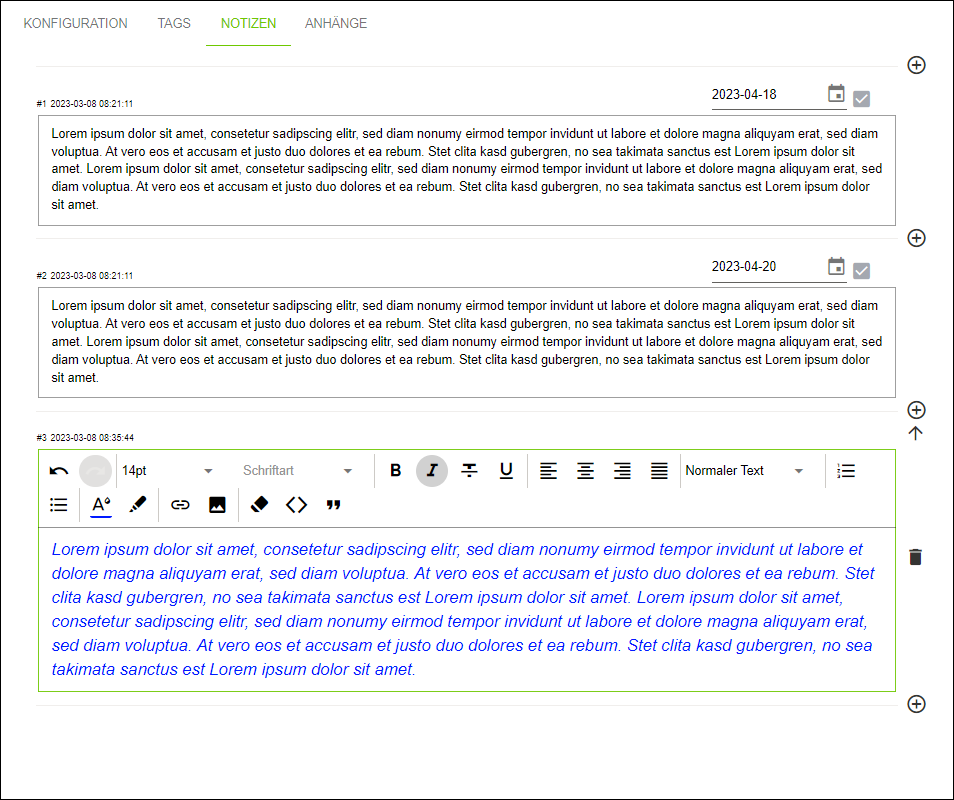
Task: Open the highlight color marker tool
Action: [x=138, y=504]
